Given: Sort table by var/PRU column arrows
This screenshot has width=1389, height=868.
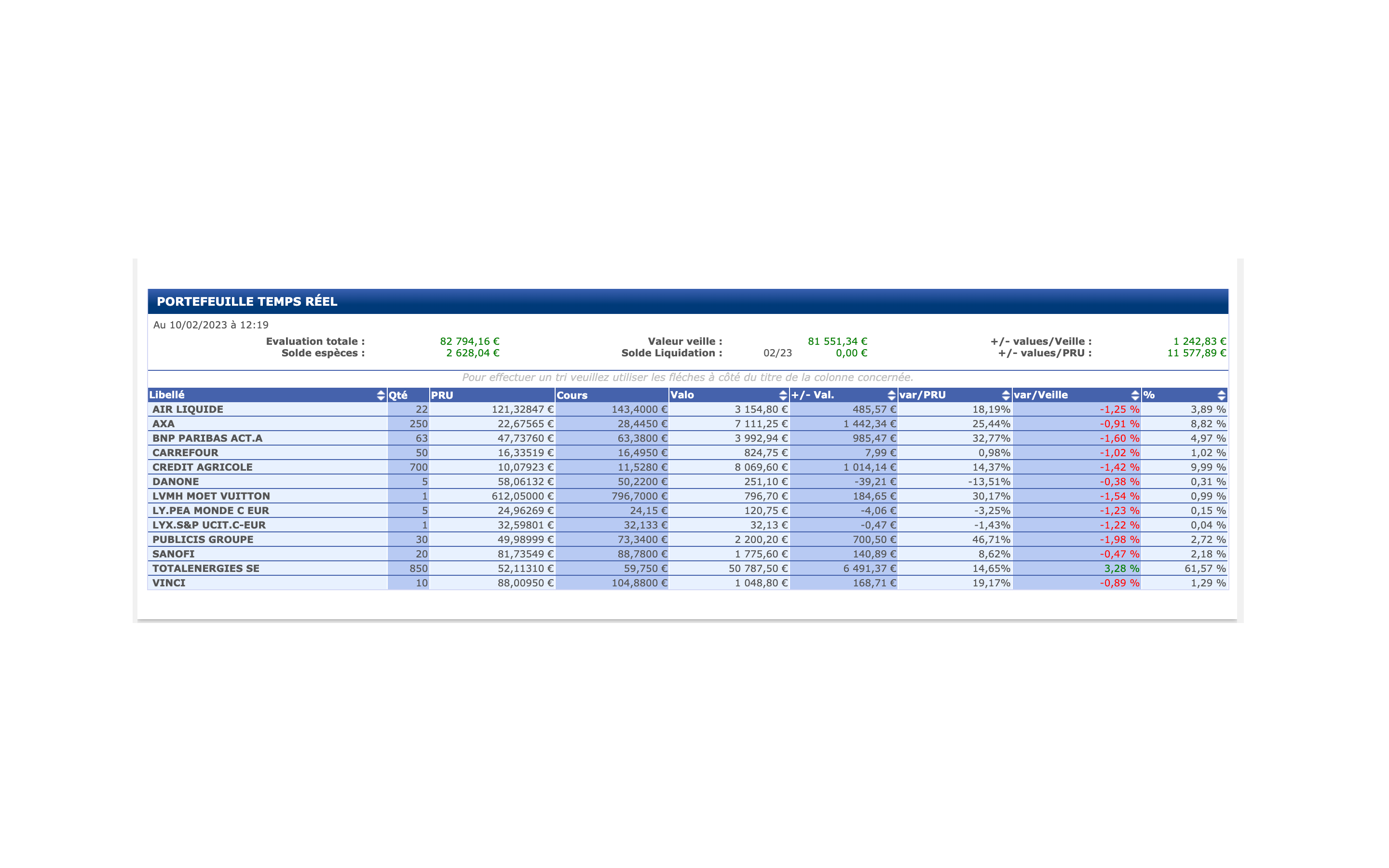Looking at the screenshot, I should point(1006,395).
